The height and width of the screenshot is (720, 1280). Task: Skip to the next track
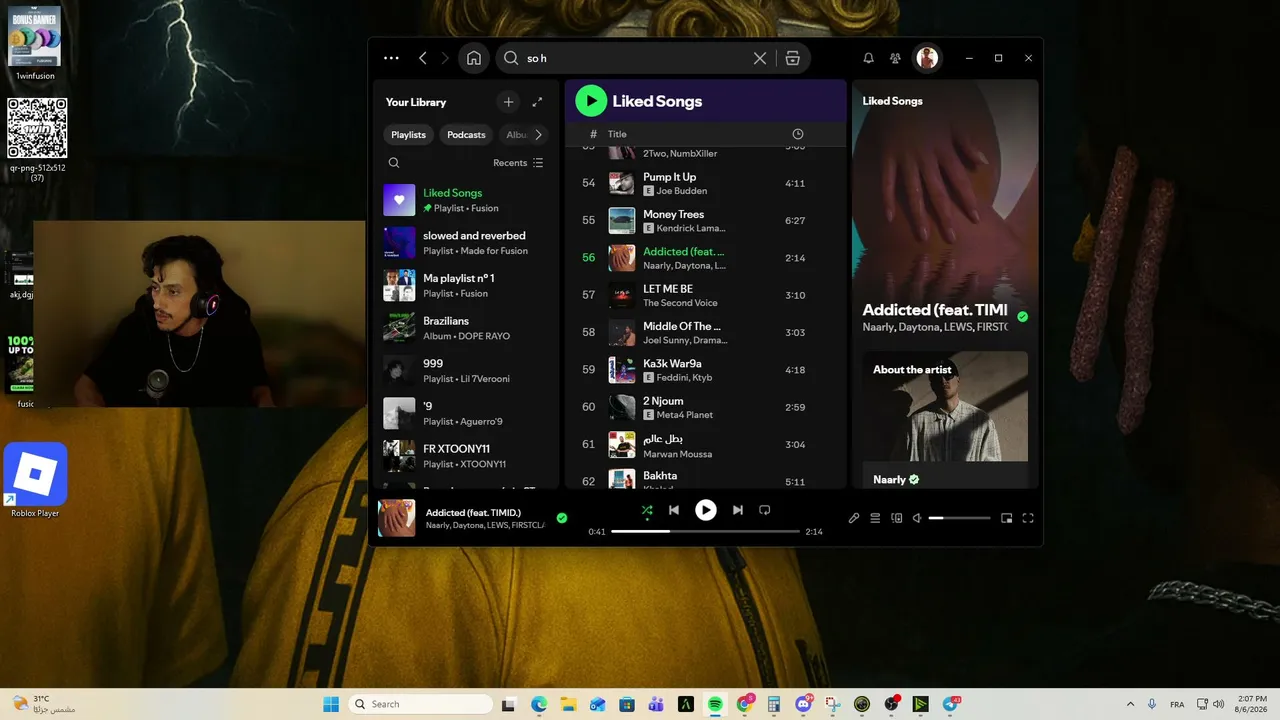738,510
